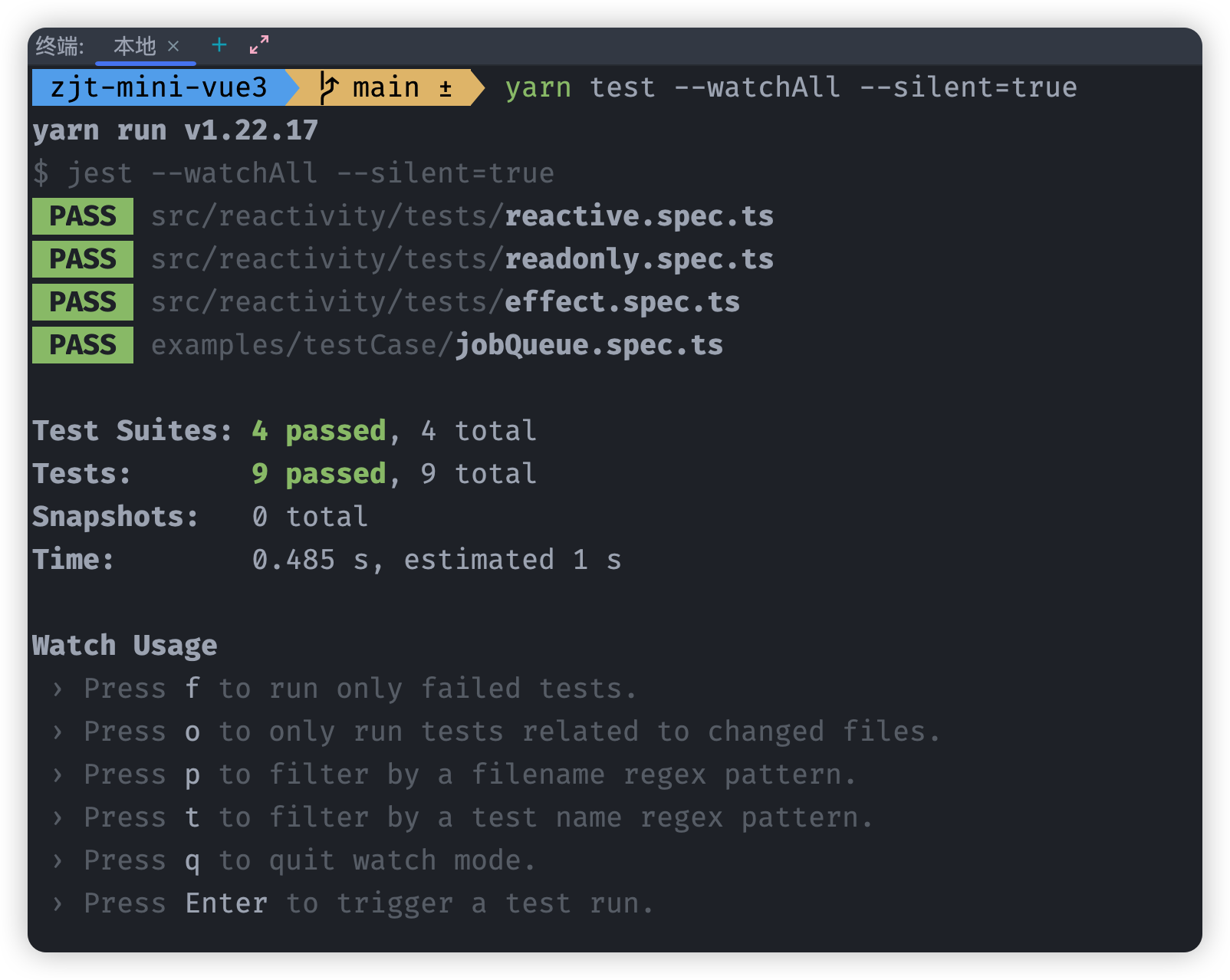The width and height of the screenshot is (1230, 980).
Task: Switch to the 本地 terminal tab
Action: pyautogui.click(x=135, y=46)
